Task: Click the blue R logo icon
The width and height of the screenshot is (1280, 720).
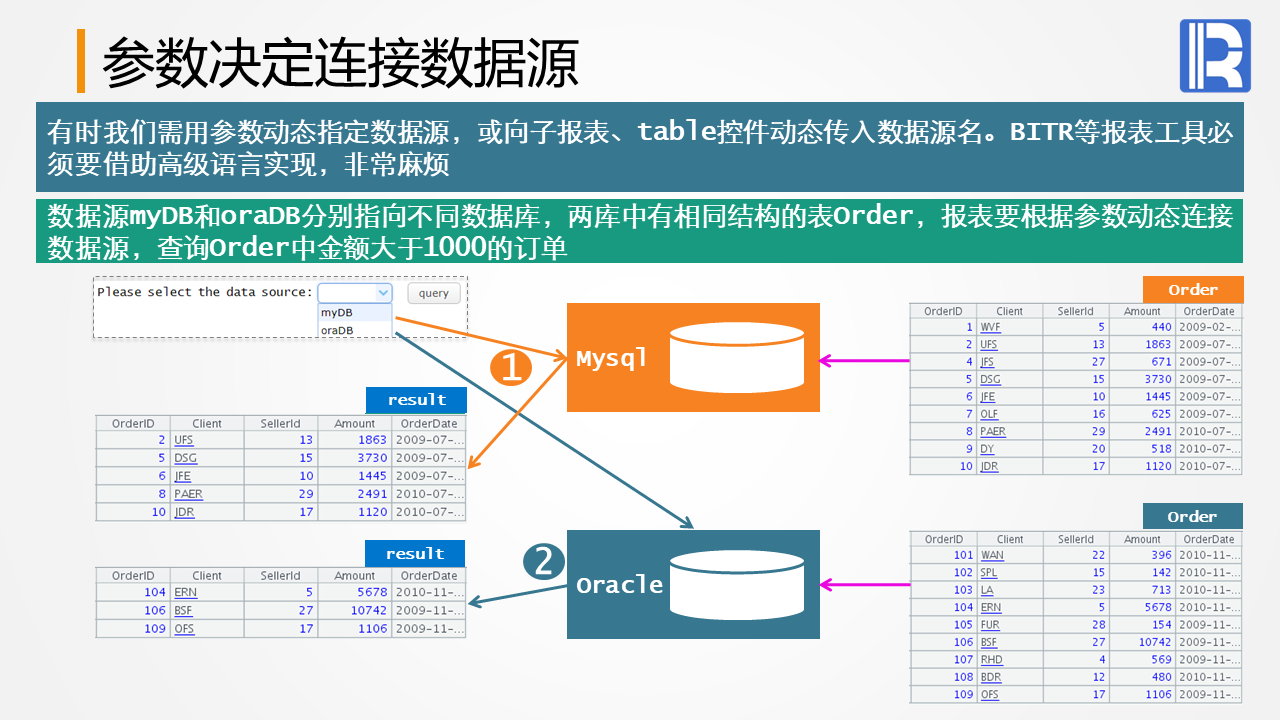Action: pyautogui.click(x=1215, y=56)
